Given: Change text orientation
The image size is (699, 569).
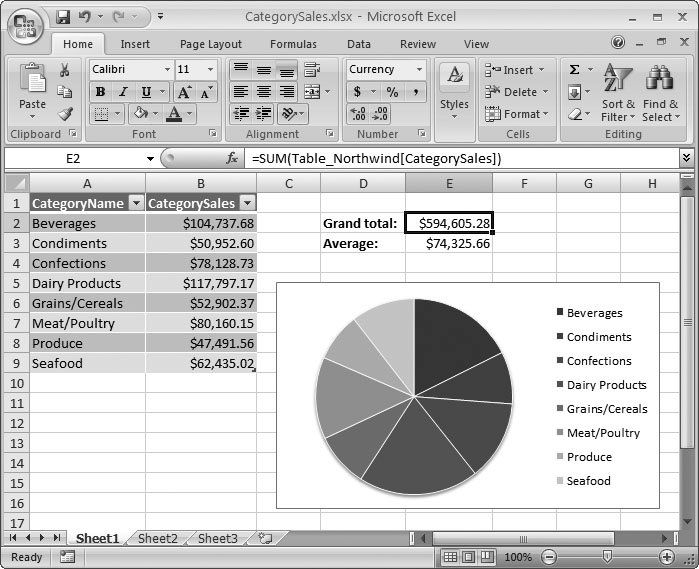Looking at the screenshot, I should (x=289, y=114).
